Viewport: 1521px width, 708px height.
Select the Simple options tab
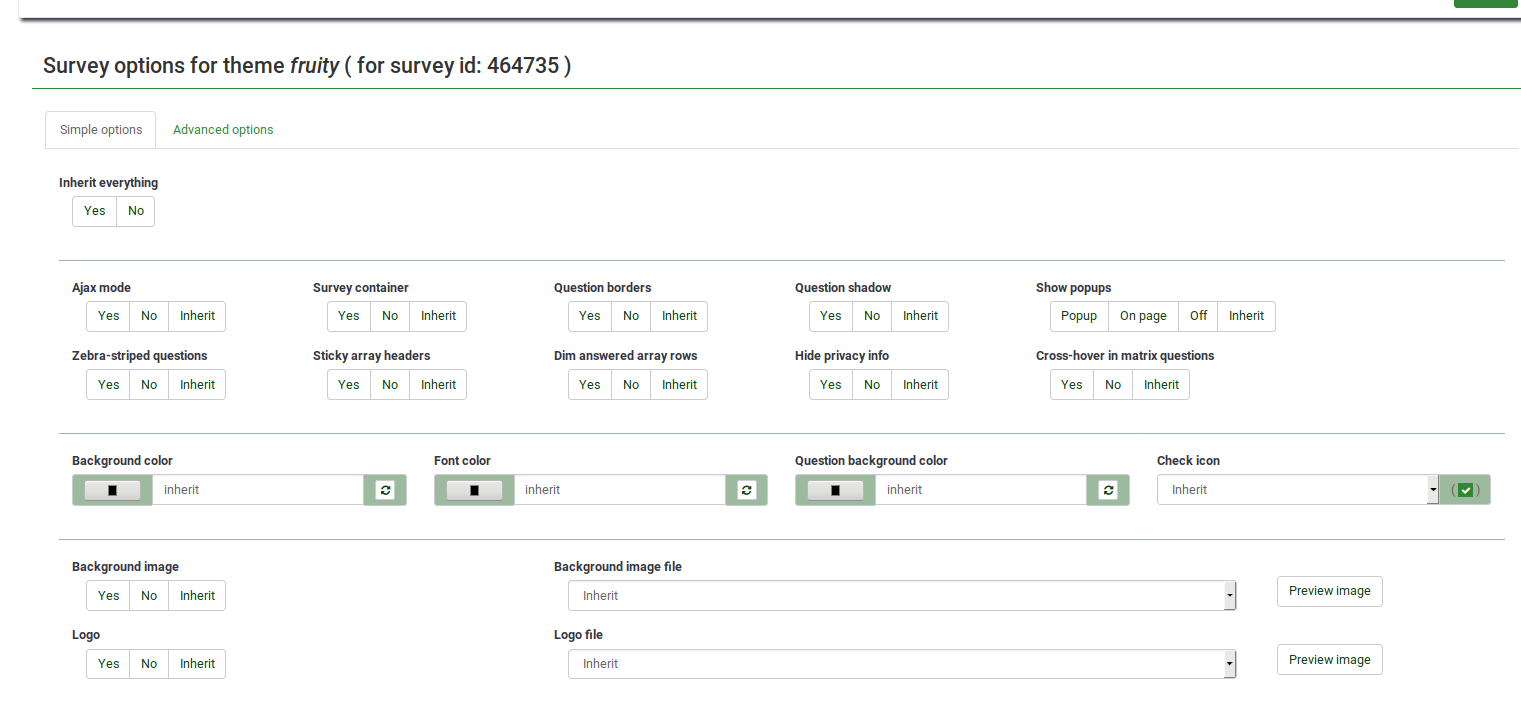click(x=101, y=130)
